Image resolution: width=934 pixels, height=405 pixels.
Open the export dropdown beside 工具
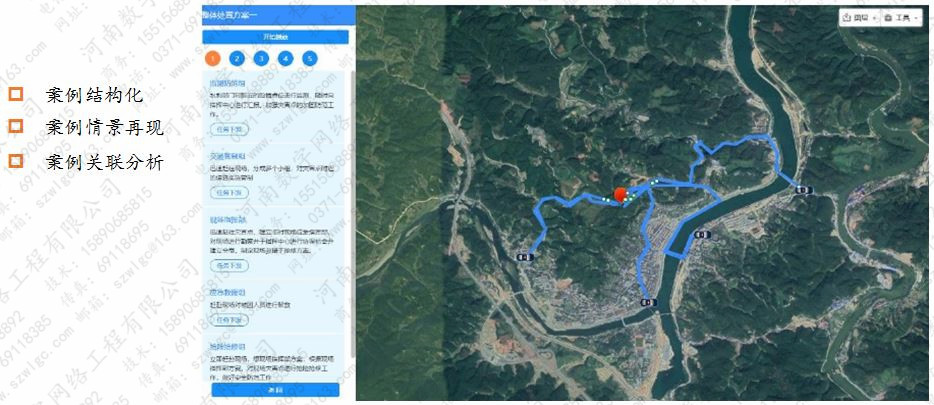859,18
